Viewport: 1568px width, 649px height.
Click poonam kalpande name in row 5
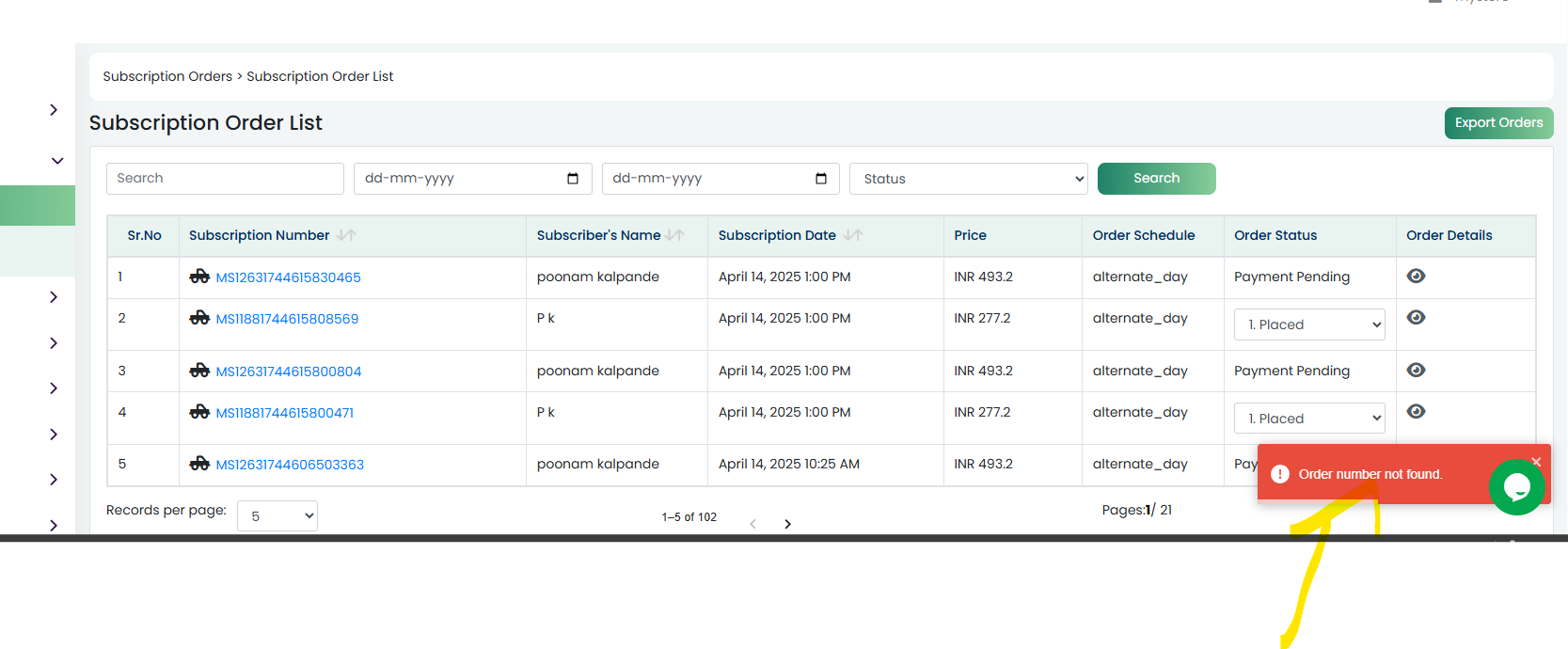597,464
